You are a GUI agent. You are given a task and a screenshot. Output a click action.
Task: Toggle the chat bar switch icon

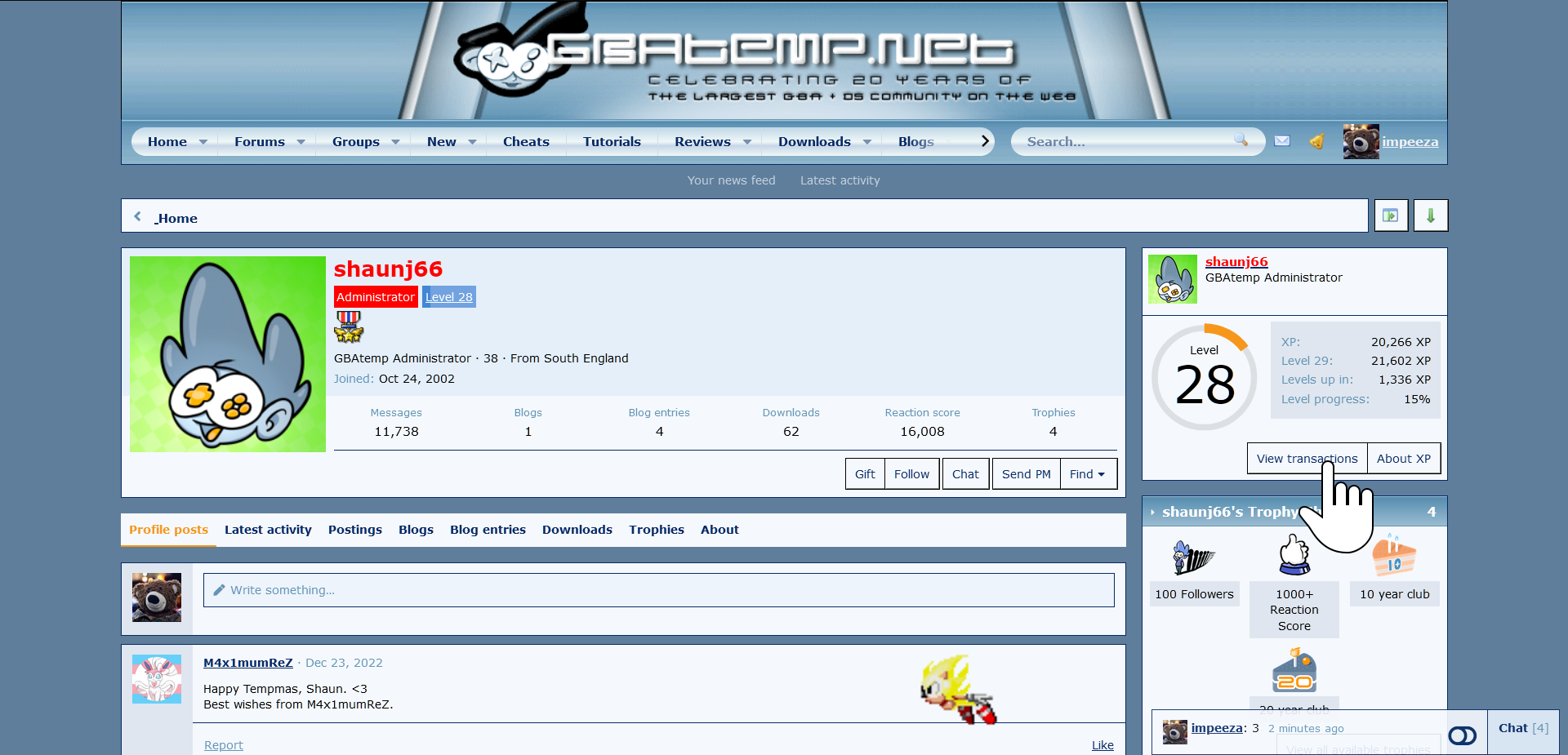(x=1462, y=736)
